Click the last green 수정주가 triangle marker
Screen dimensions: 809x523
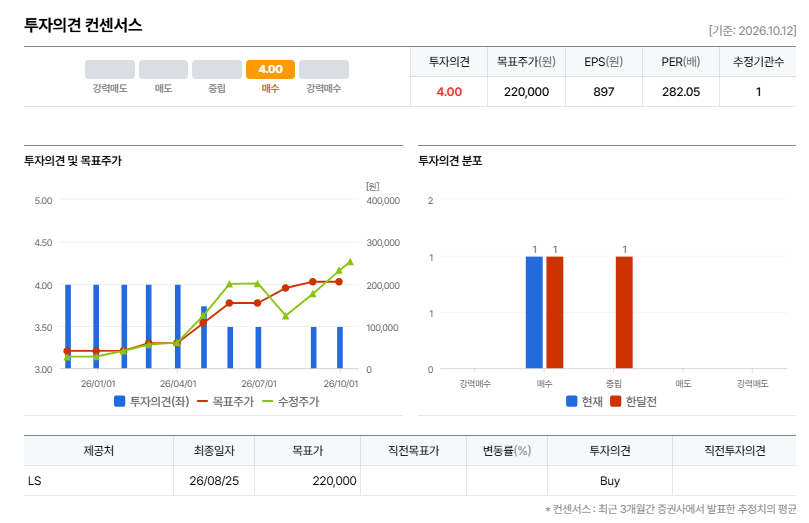[350, 262]
